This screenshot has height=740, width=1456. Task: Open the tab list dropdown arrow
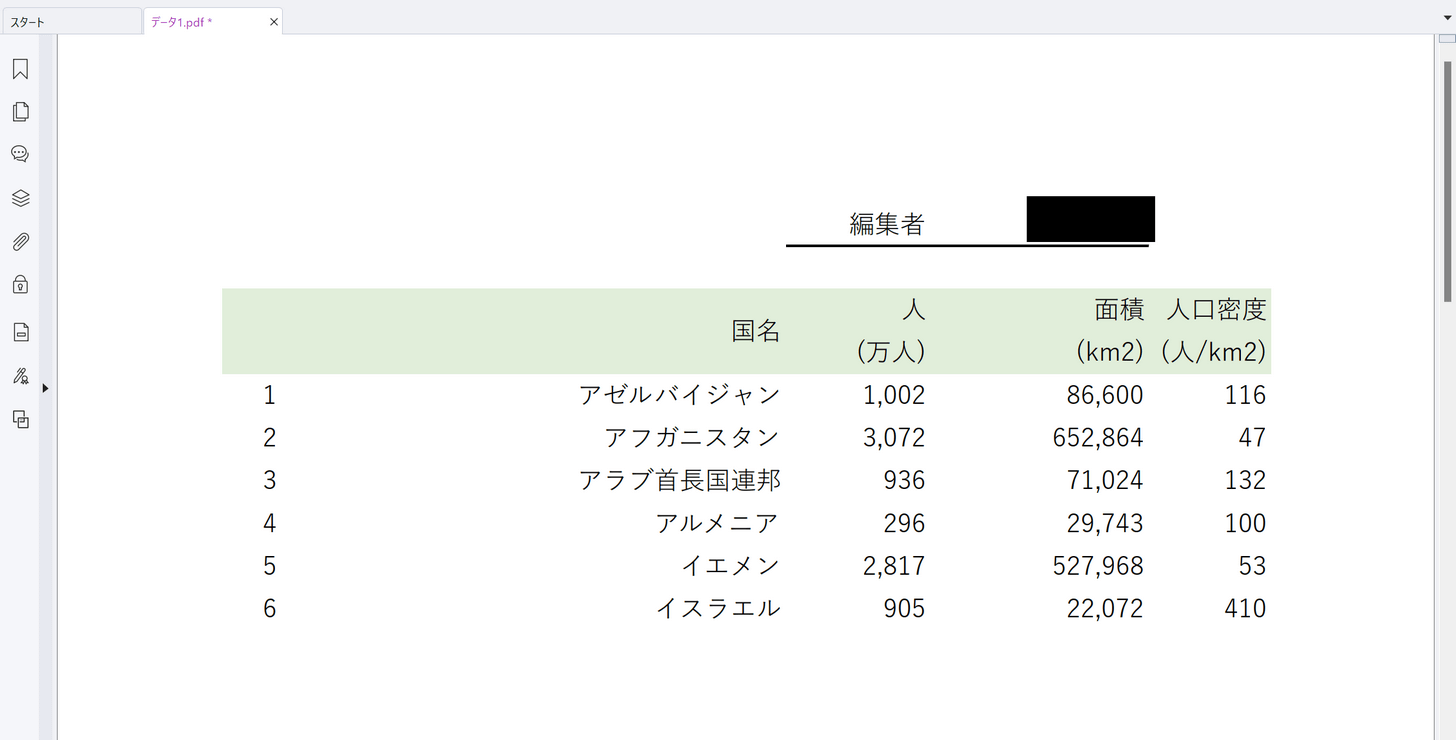point(1447,18)
